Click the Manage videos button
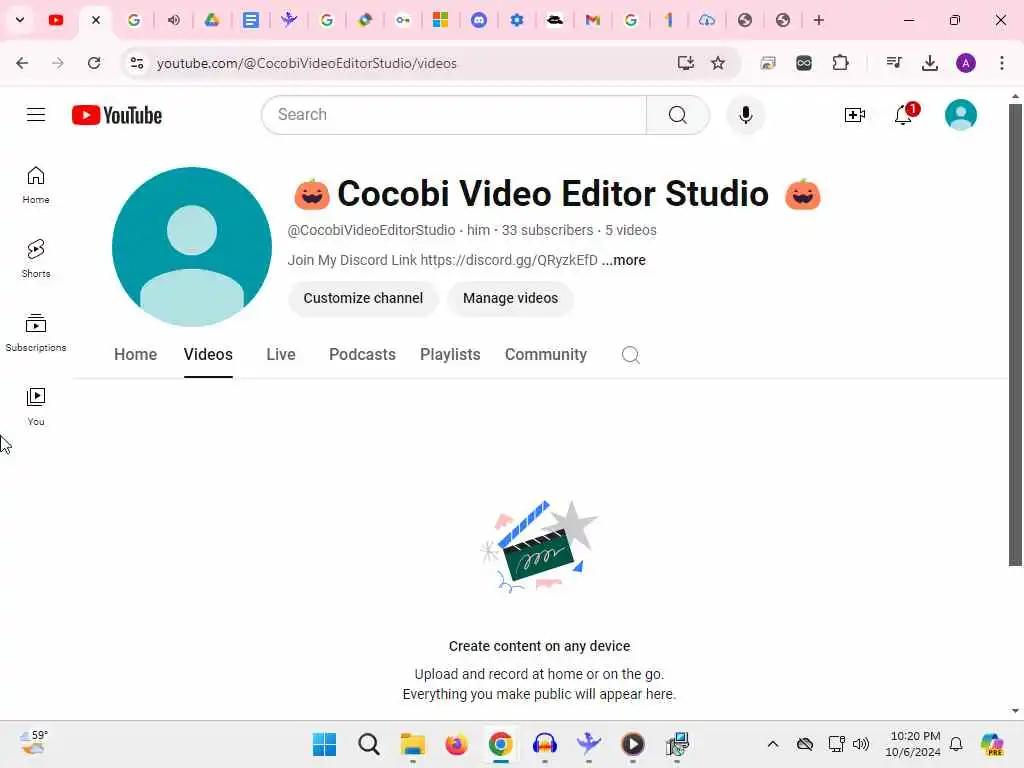1024x768 pixels. click(510, 298)
